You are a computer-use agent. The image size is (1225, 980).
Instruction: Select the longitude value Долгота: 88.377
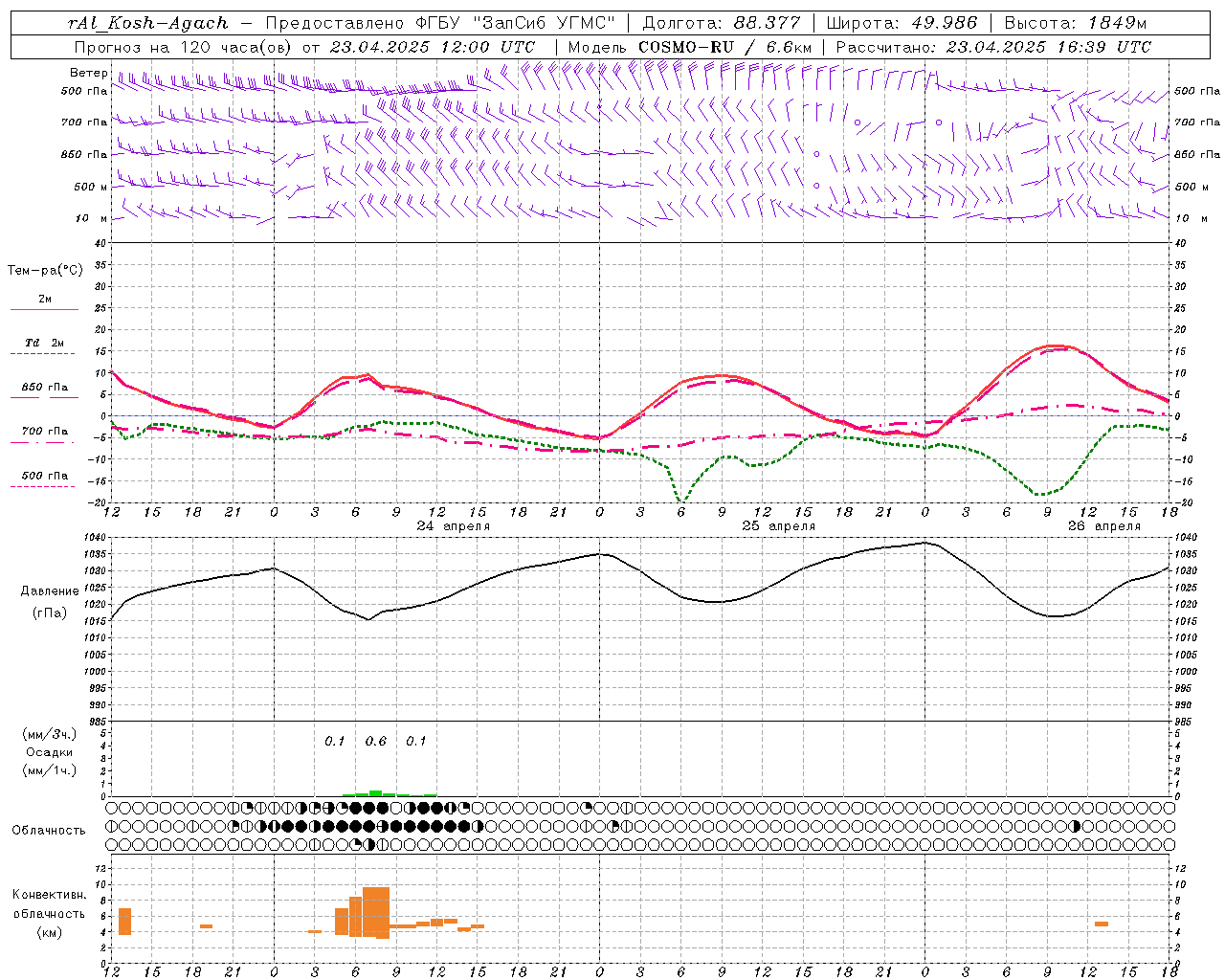tap(720, 23)
